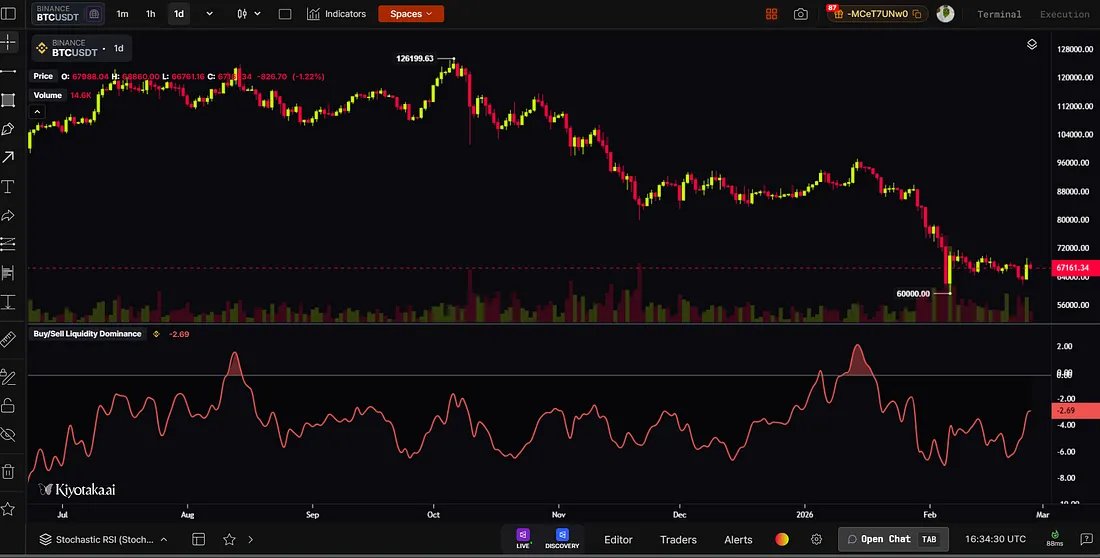Viewport: 1100px width, 558px height.
Task: Open the timeframe dropdown chevron
Action: (209, 14)
